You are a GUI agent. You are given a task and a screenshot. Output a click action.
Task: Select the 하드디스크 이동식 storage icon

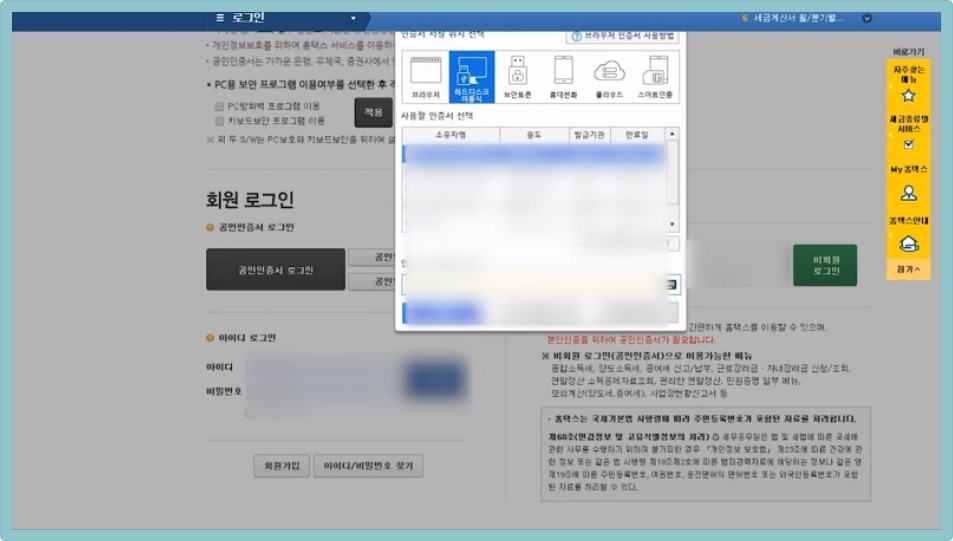point(472,77)
